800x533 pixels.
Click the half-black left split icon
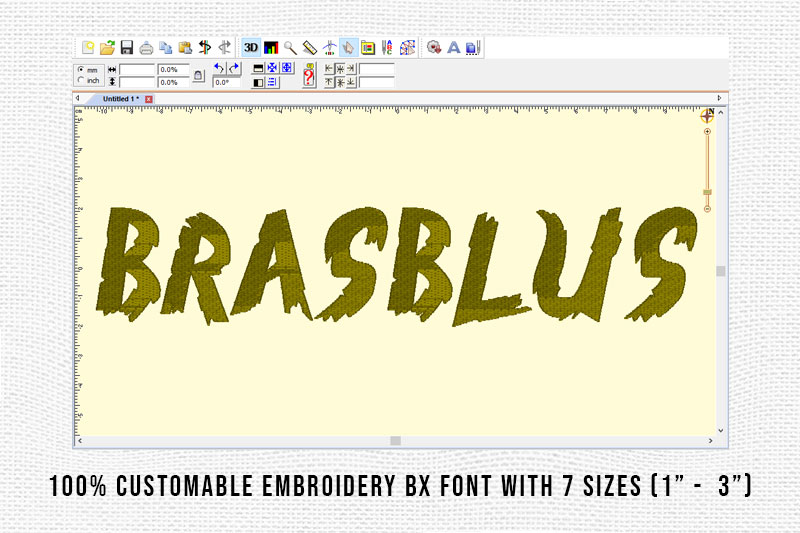258,82
